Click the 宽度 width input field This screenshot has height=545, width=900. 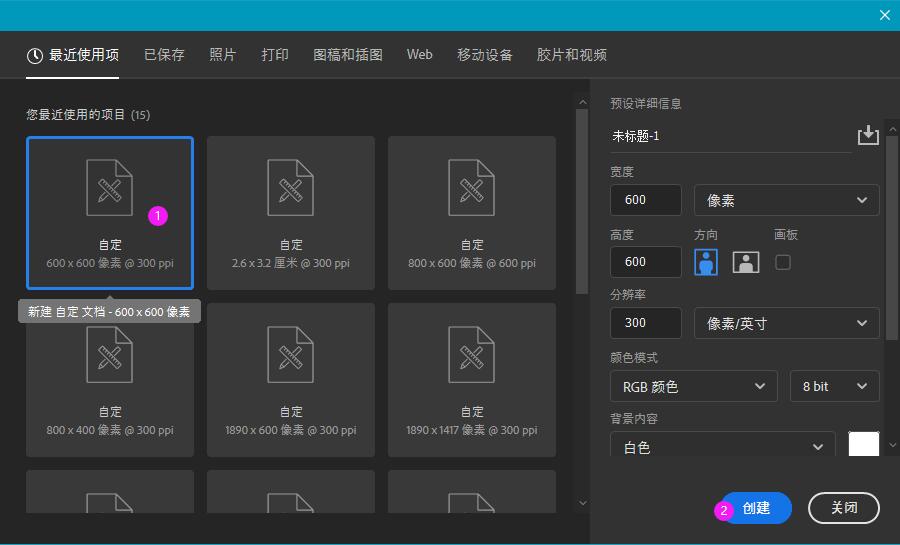click(646, 200)
